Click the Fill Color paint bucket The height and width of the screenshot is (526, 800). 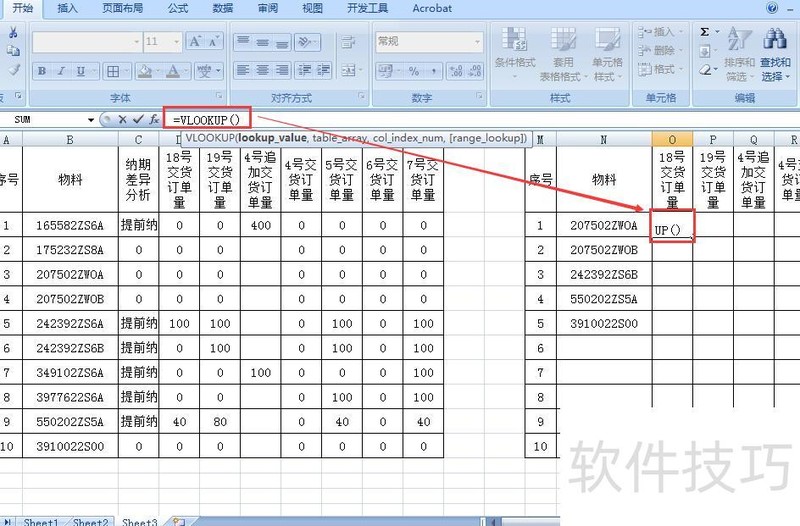tap(145, 71)
